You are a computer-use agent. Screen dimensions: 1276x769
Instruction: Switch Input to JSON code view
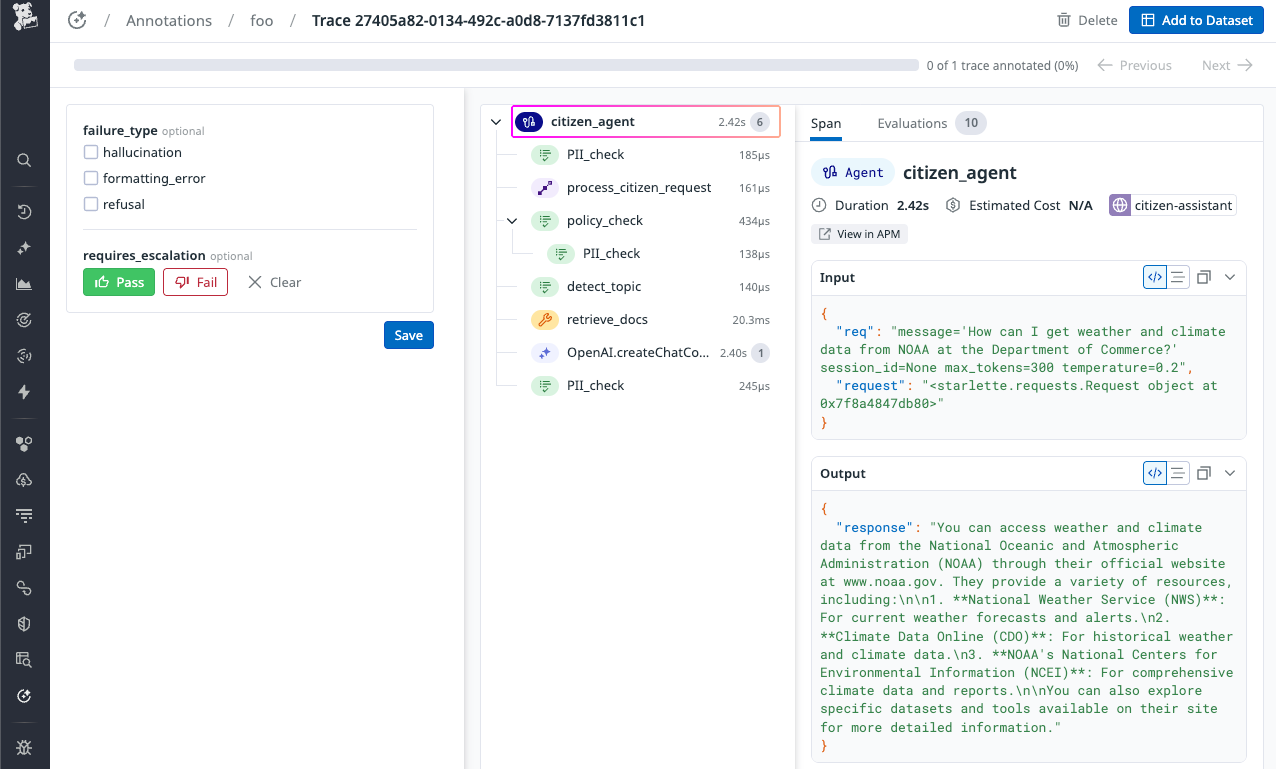point(1155,277)
